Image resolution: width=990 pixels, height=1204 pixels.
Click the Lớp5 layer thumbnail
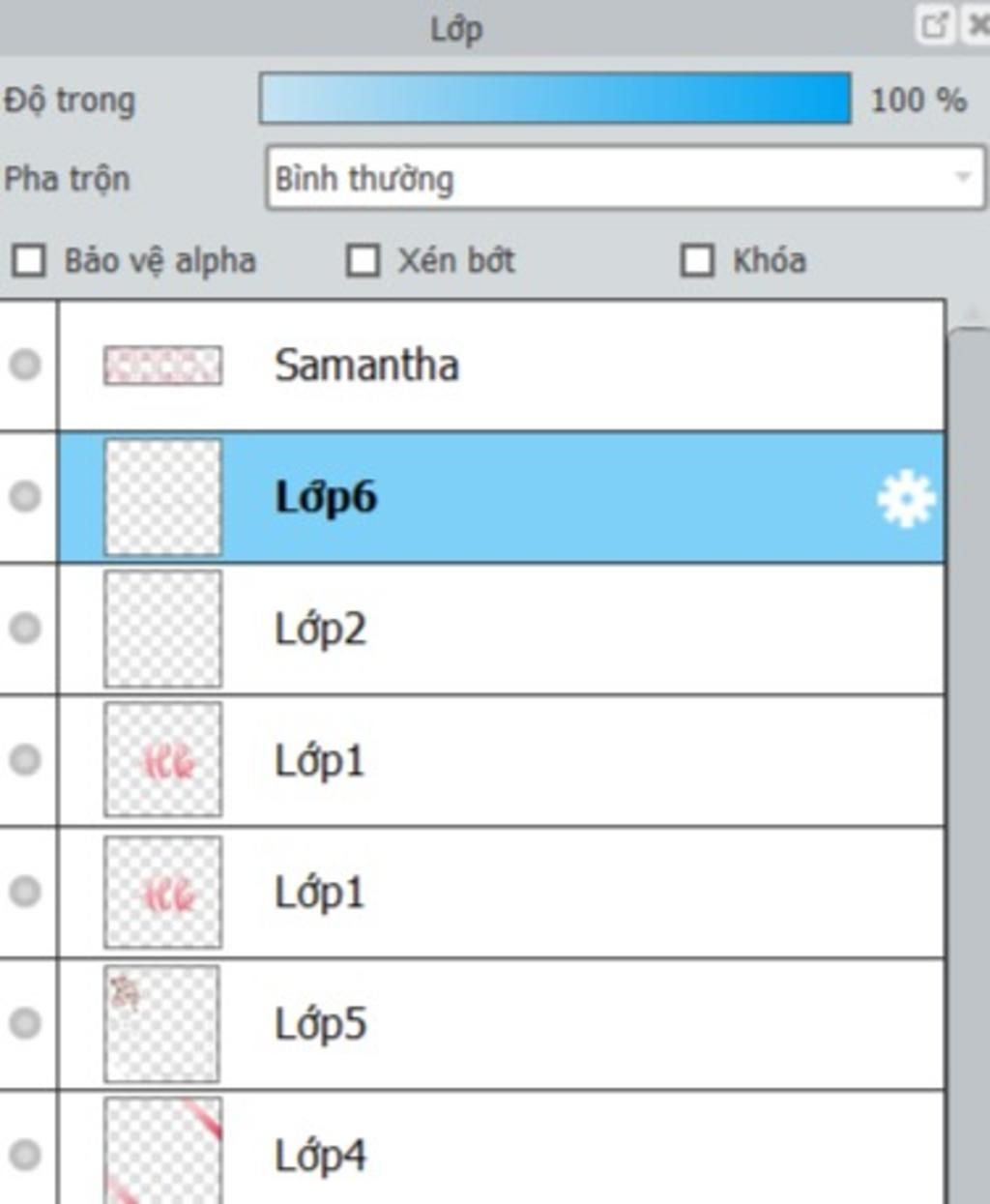point(161,1023)
